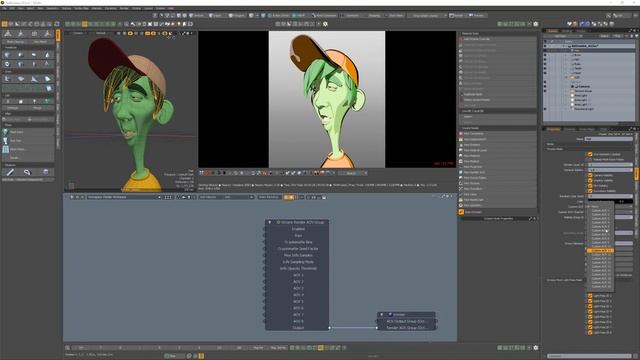
Task: Click the Add Medium icon
Action: coord(461,161)
